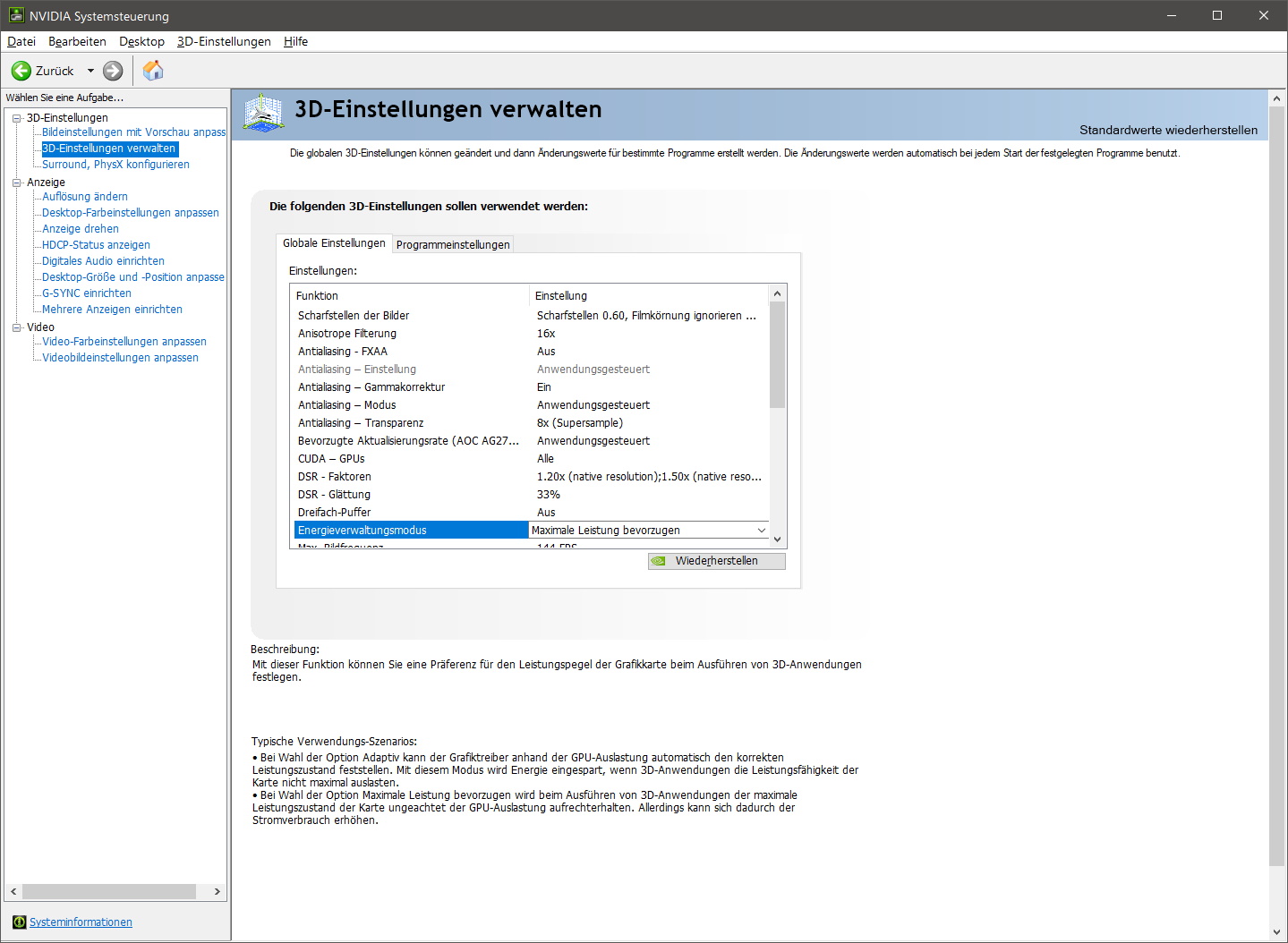Click the Funktion column header
1288x943 pixels.
coord(410,296)
